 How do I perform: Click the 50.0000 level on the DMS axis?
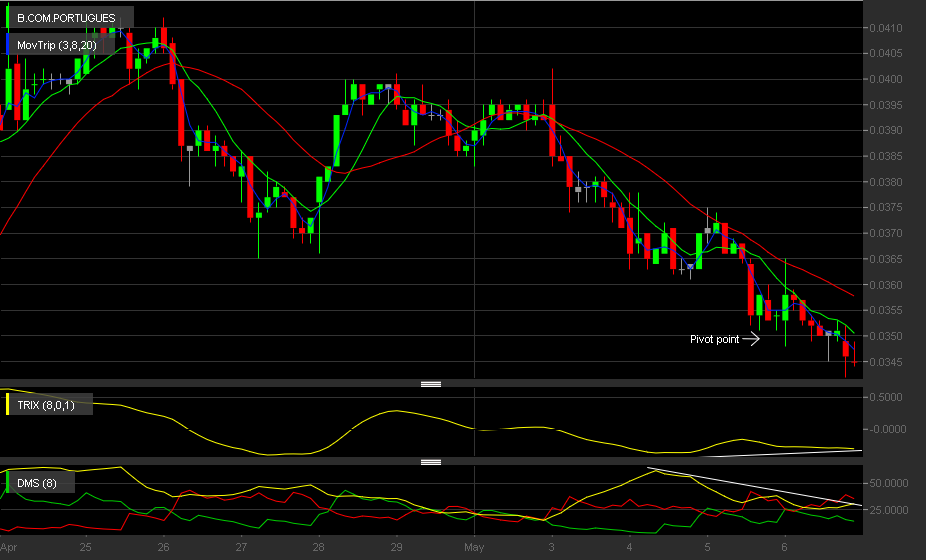pyautogui.click(x=889, y=483)
